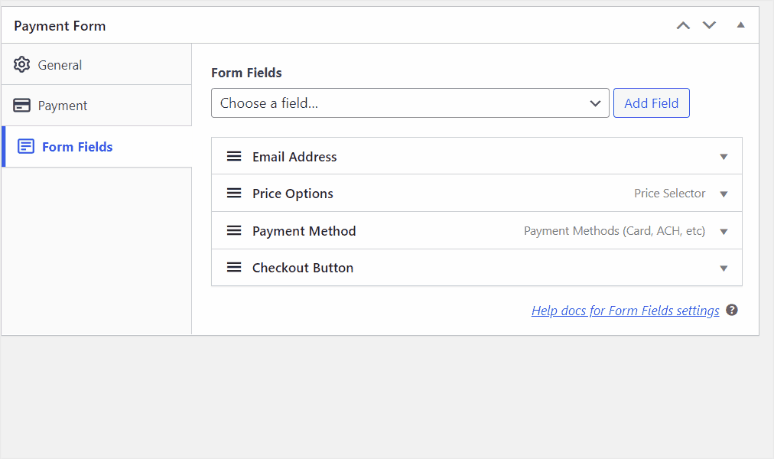Expand the Checkout Button field settings
The width and height of the screenshot is (774, 459).
[x=724, y=268]
